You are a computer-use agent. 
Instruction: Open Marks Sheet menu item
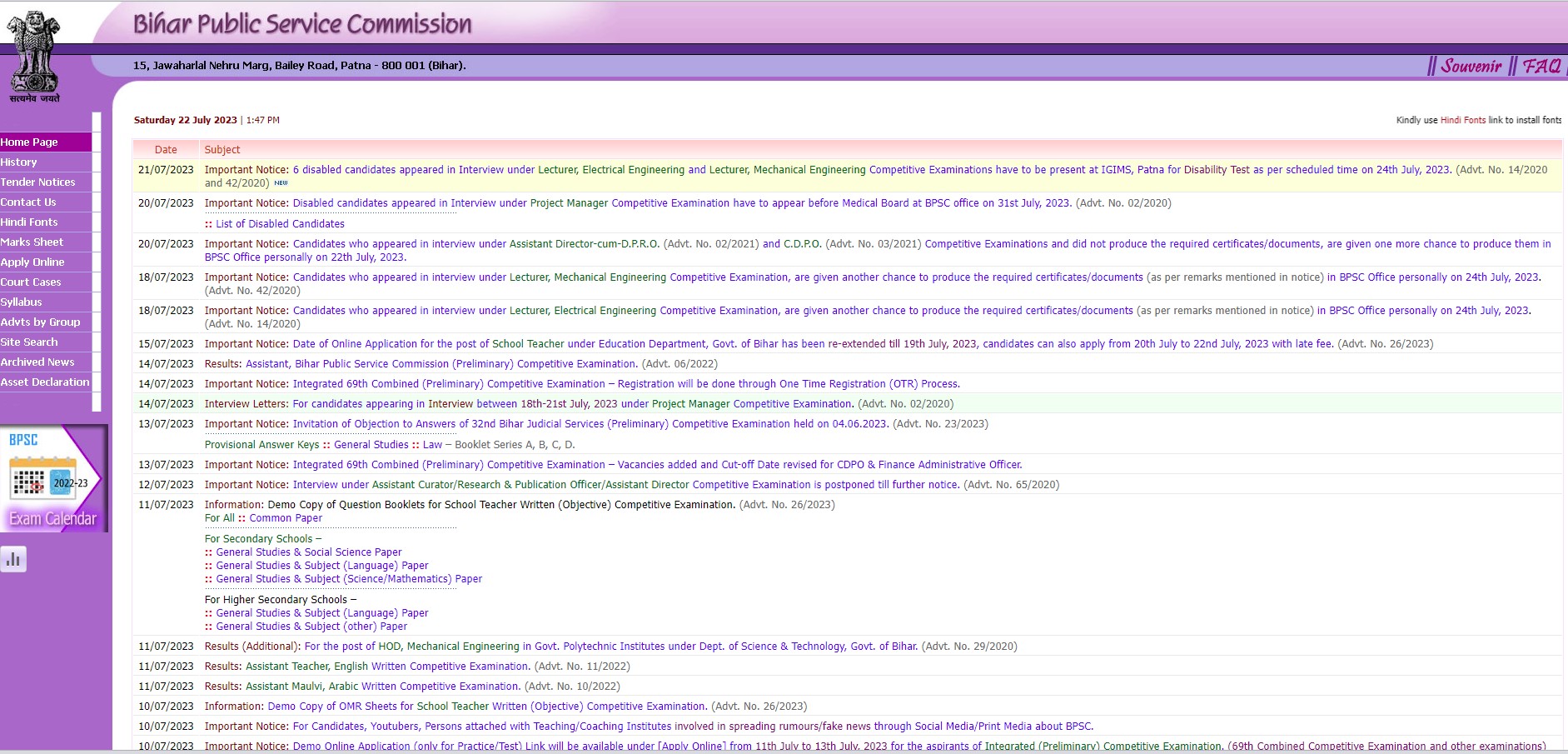[x=32, y=242]
